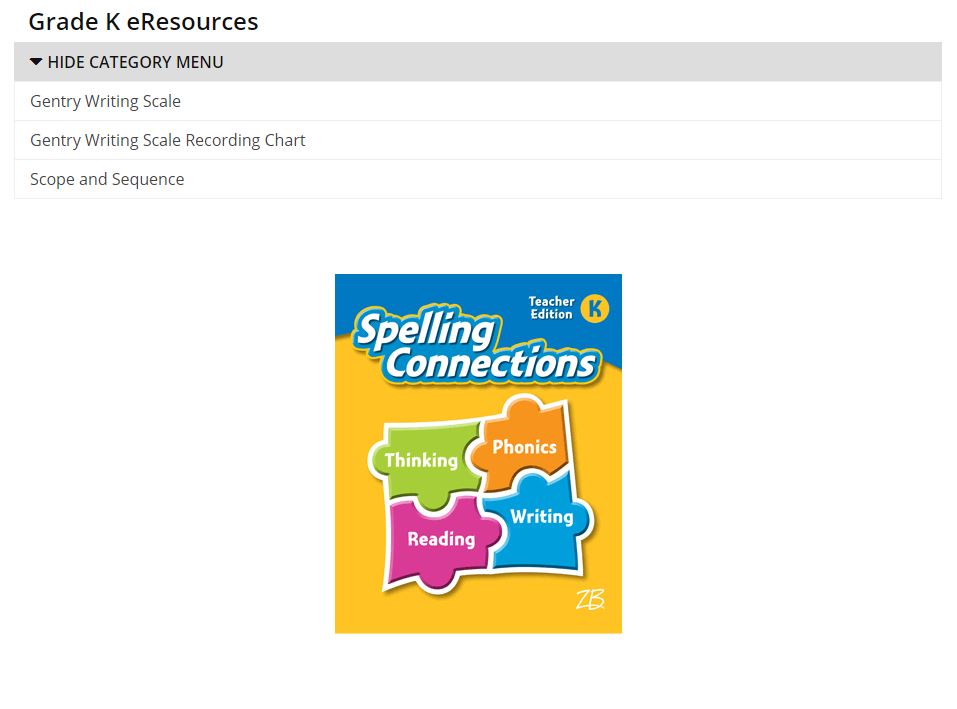
Task: Click the pink Reading puzzle piece
Action: [x=441, y=542]
